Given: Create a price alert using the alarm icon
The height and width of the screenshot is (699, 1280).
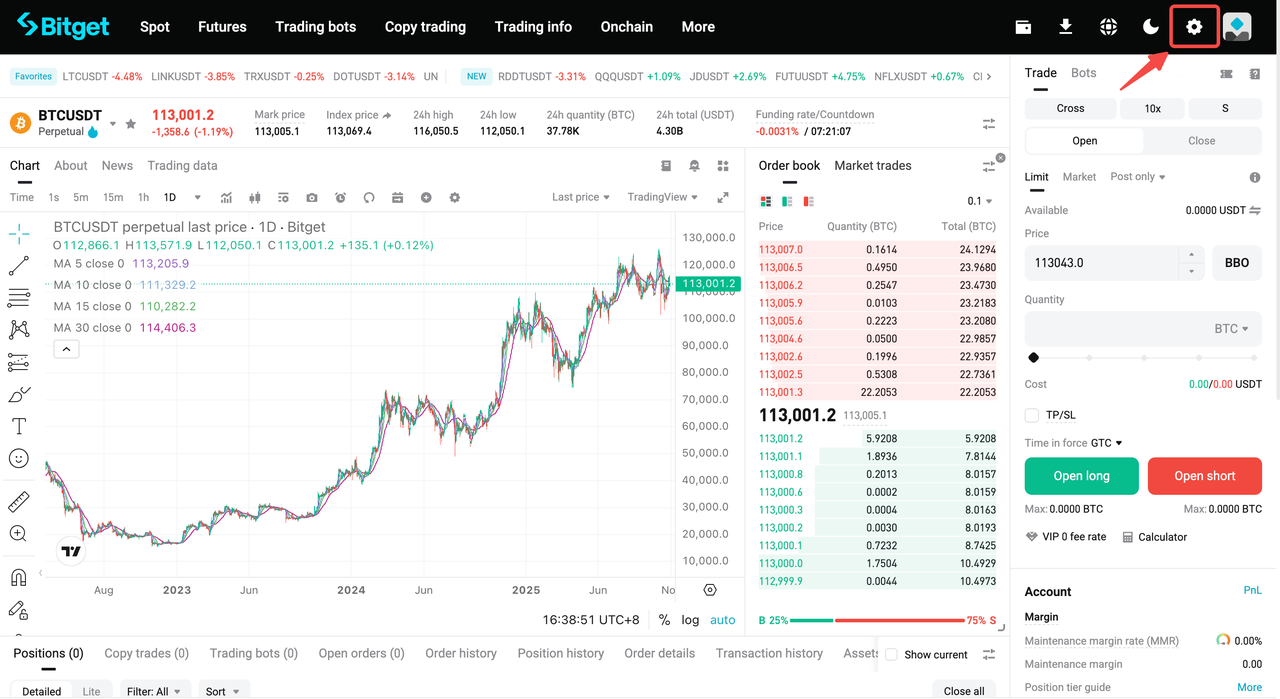Looking at the screenshot, I should [339, 196].
